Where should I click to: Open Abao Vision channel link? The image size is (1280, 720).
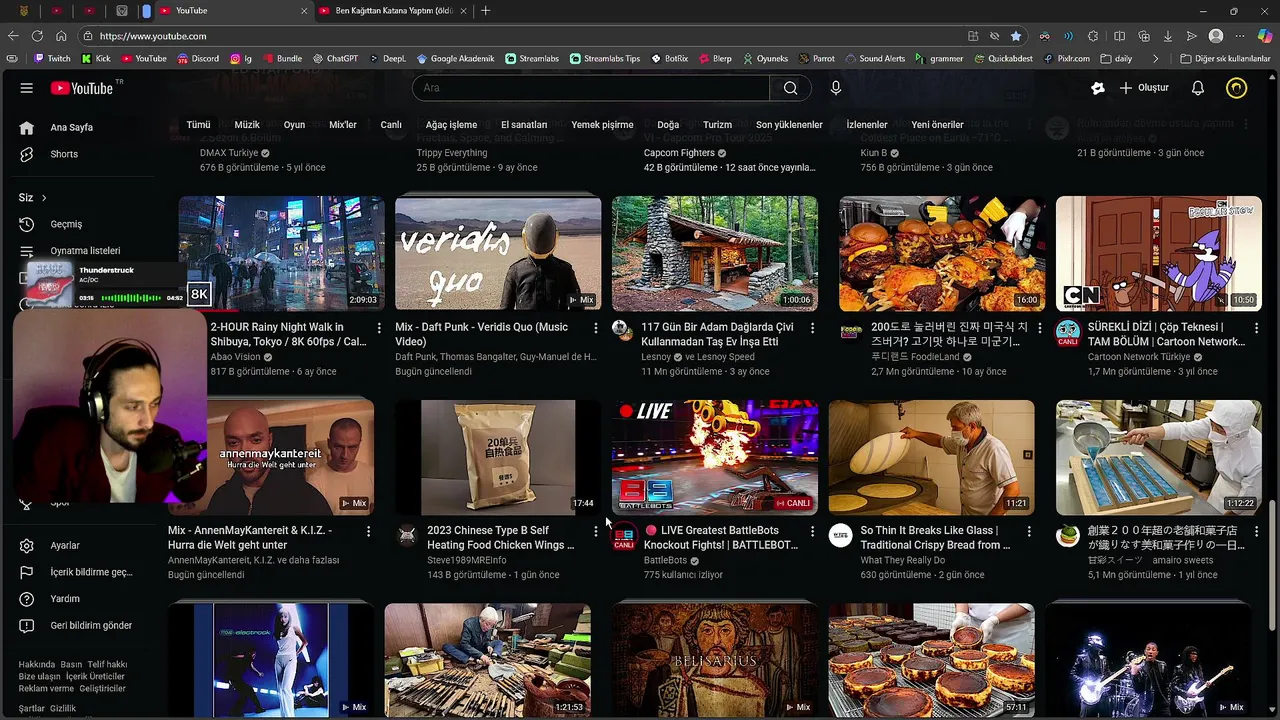pos(235,357)
